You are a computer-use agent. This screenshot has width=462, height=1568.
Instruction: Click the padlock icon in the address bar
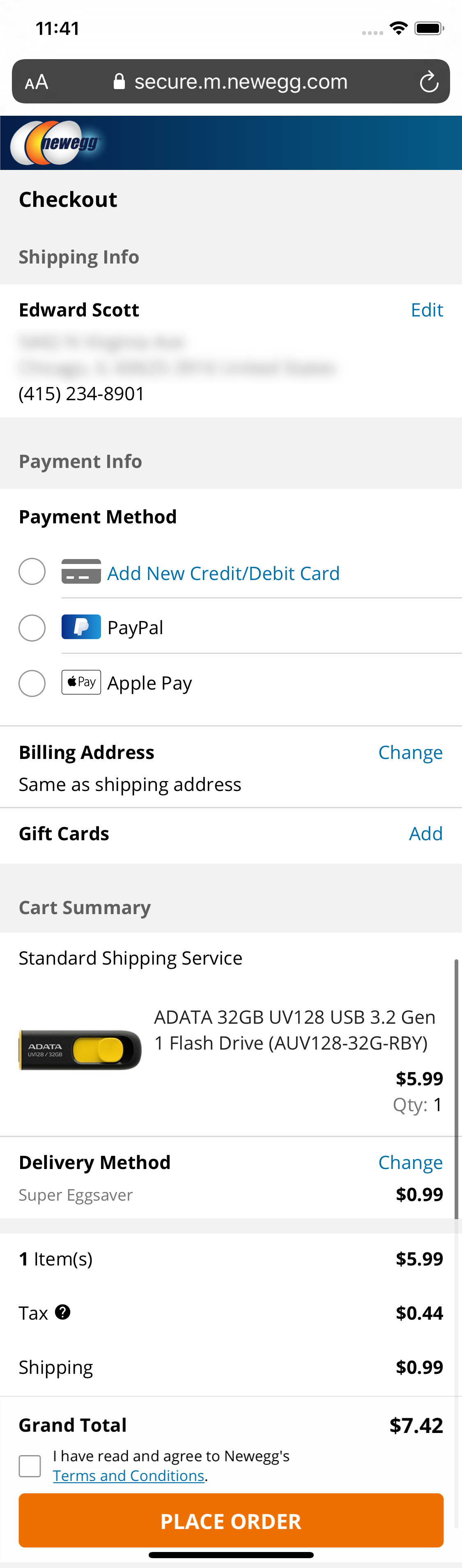pos(120,80)
